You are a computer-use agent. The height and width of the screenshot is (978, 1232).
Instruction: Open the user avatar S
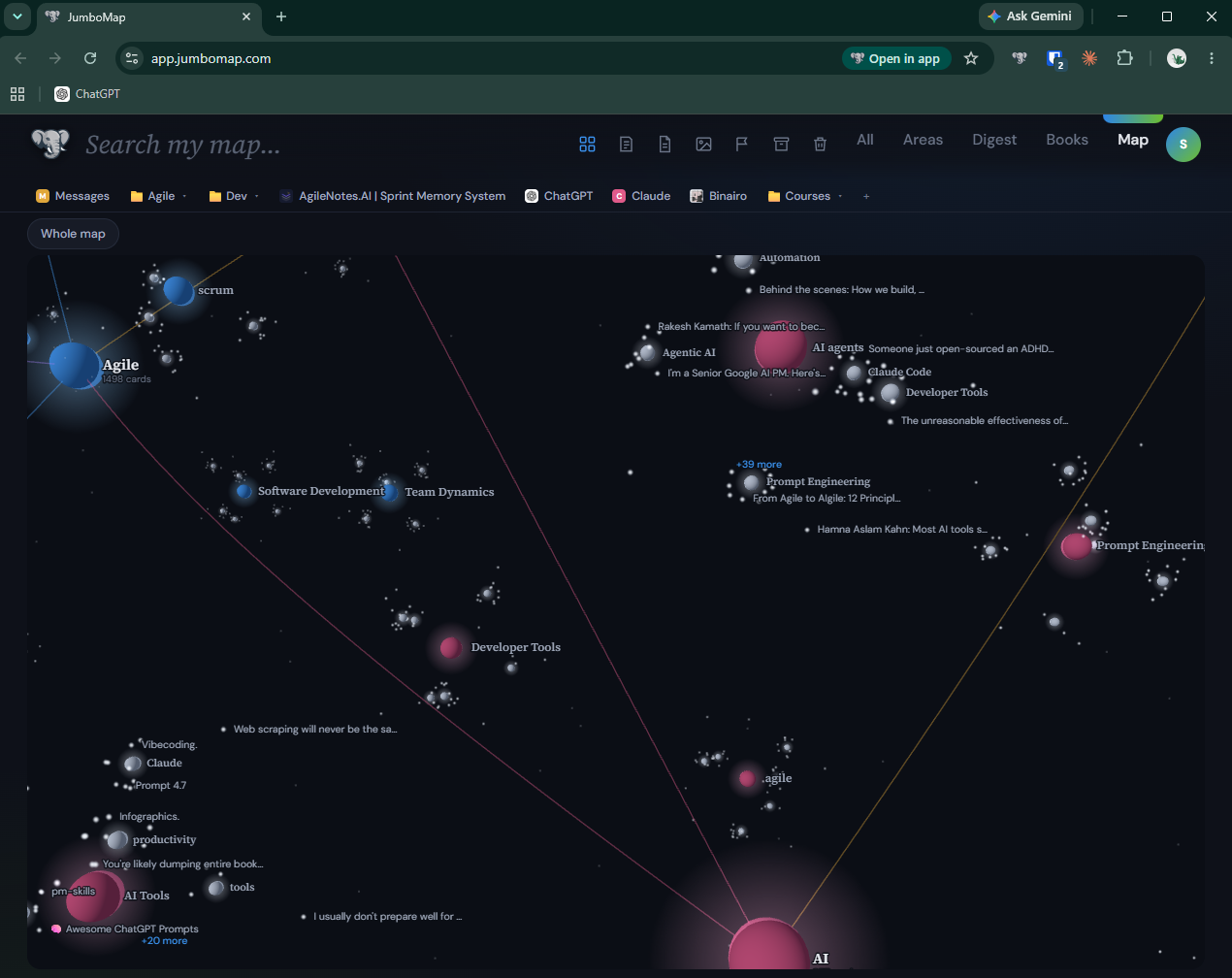pyautogui.click(x=1183, y=144)
